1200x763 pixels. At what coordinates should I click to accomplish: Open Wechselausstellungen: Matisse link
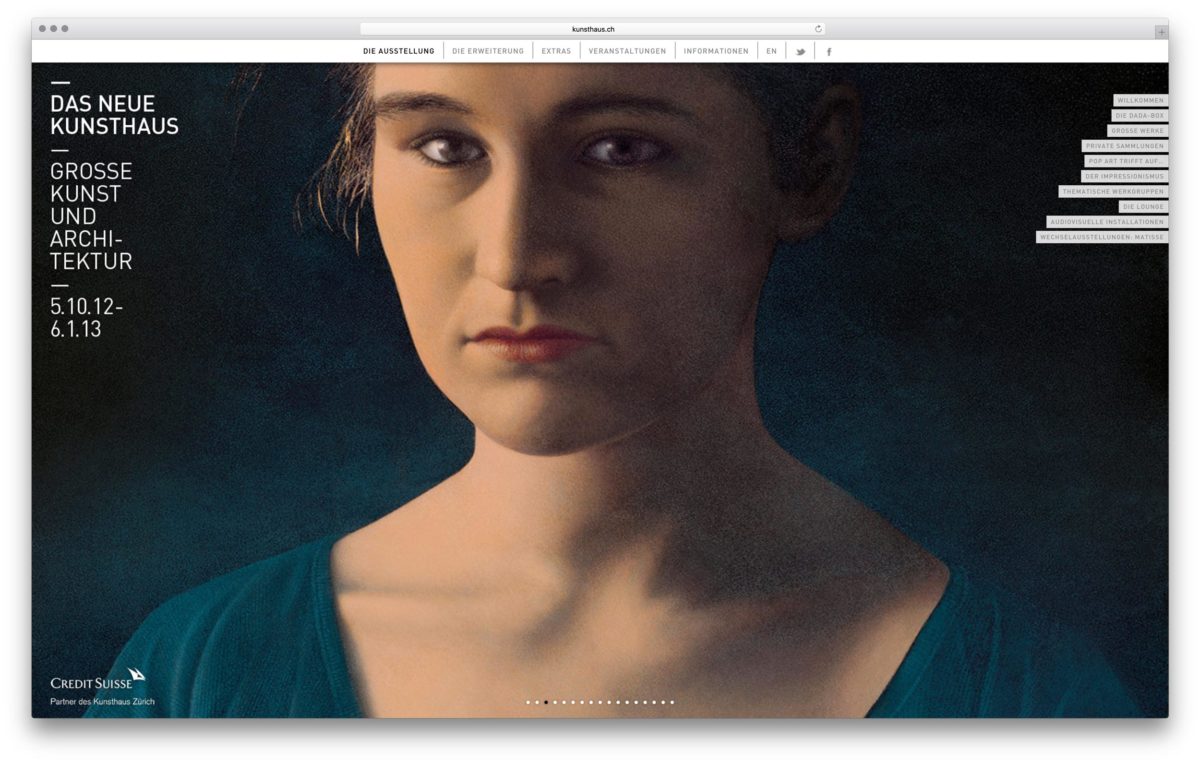[1101, 237]
